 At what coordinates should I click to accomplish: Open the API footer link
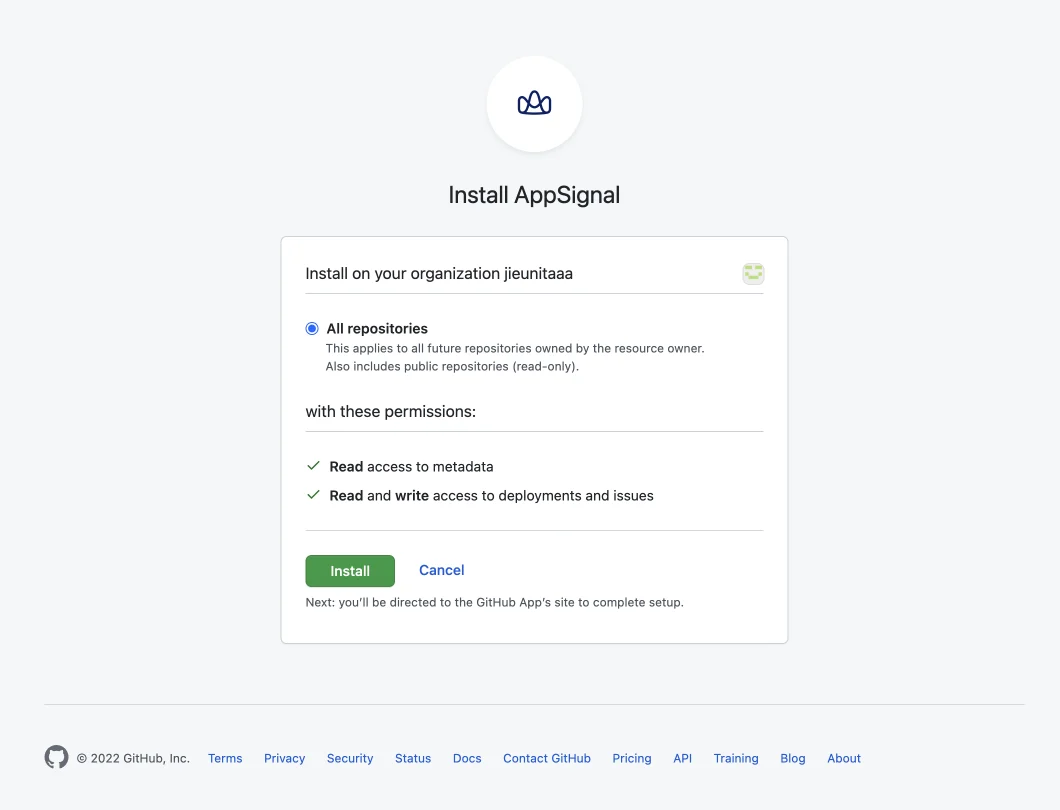tap(682, 758)
